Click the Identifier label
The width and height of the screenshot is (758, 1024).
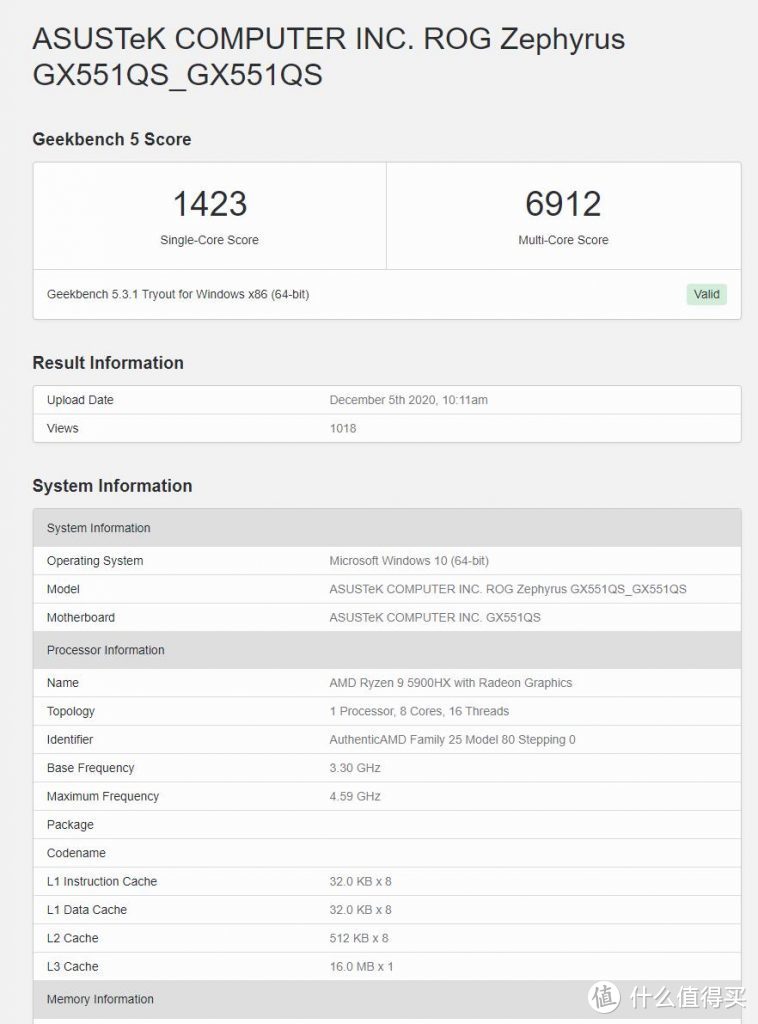(69, 739)
